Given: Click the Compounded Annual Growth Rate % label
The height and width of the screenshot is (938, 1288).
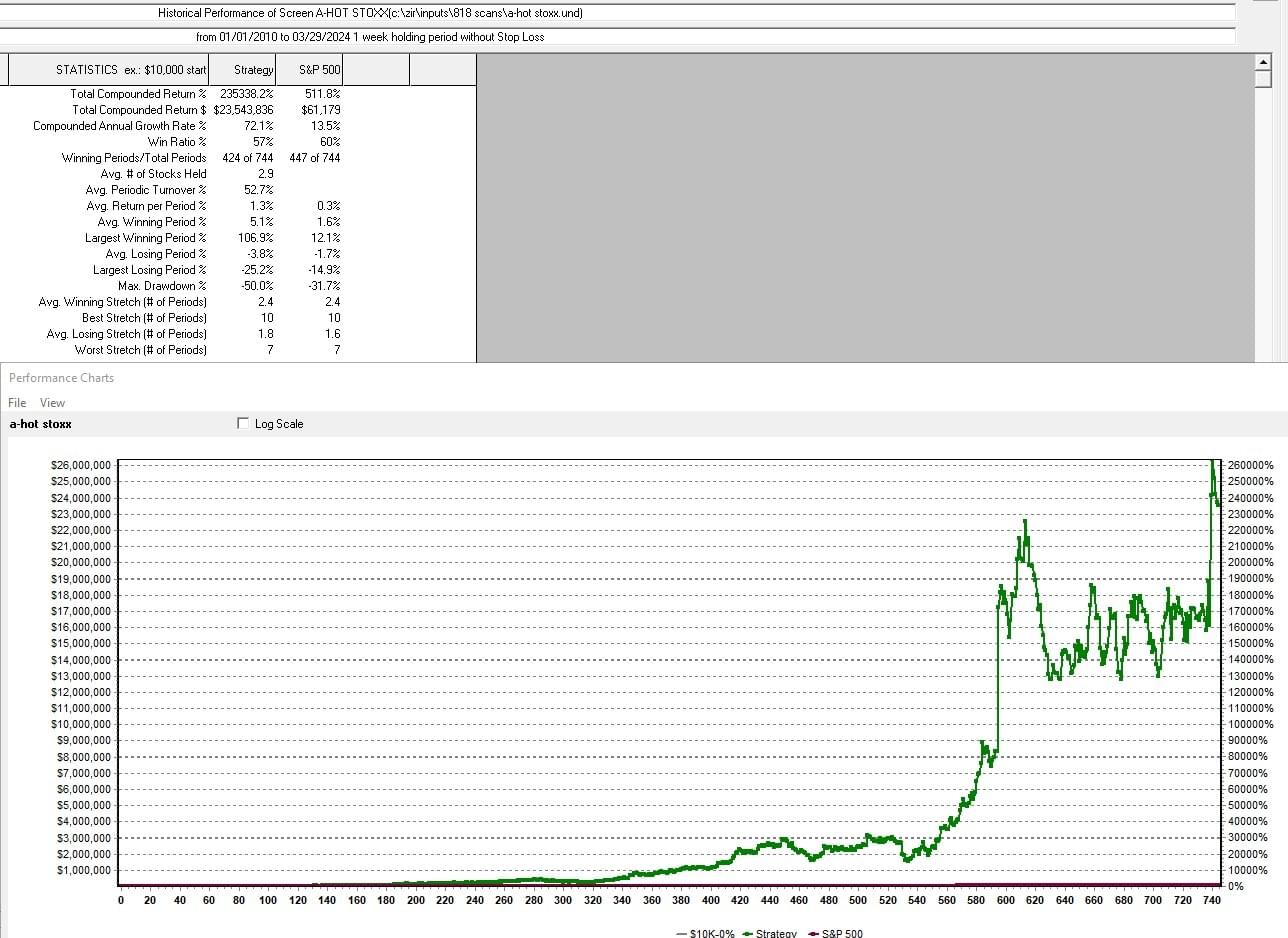Looking at the screenshot, I should [x=119, y=126].
